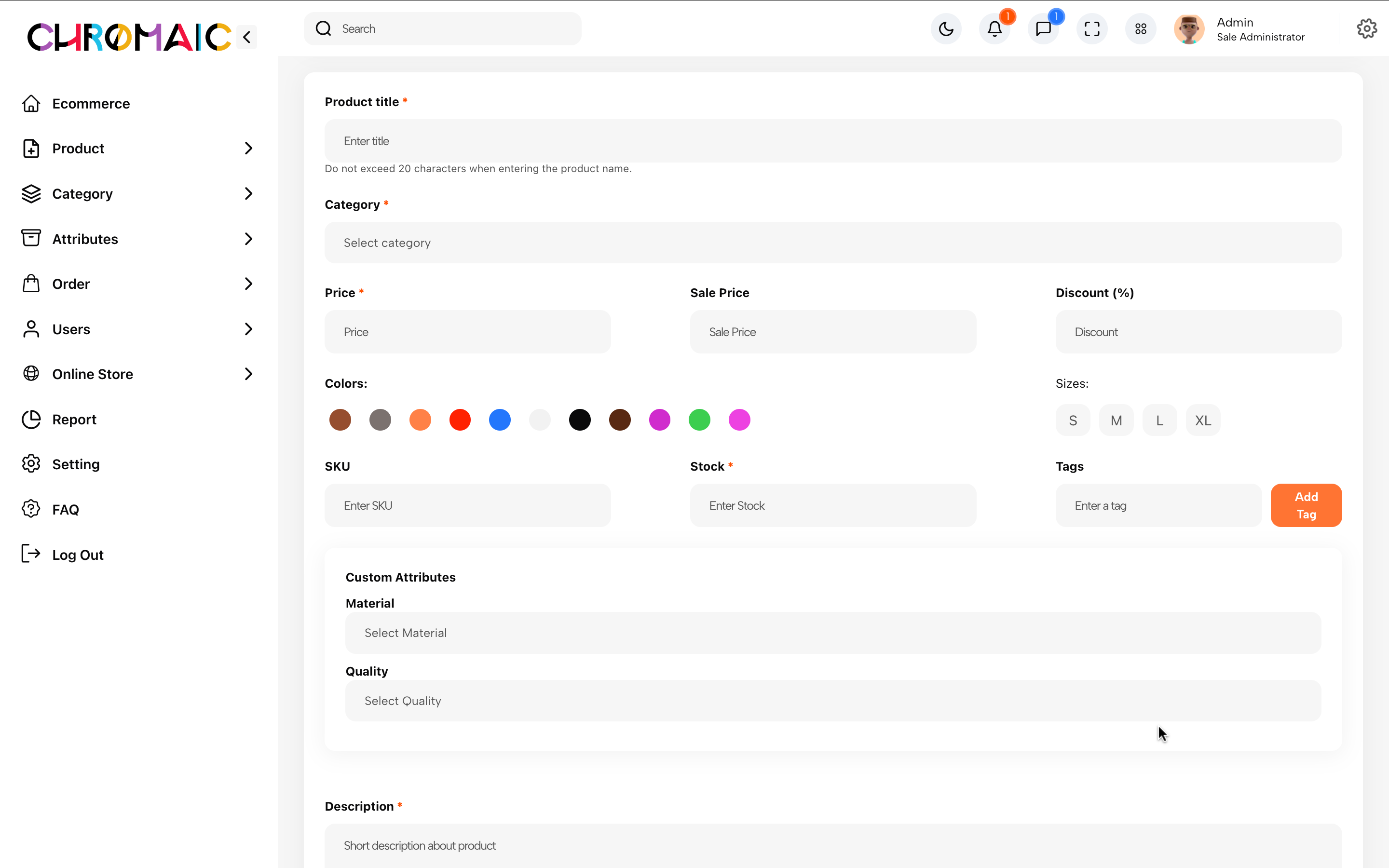Viewport: 1389px width, 868px height.
Task: Toggle dark mode moon icon
Action: click(x=946, y=29)
